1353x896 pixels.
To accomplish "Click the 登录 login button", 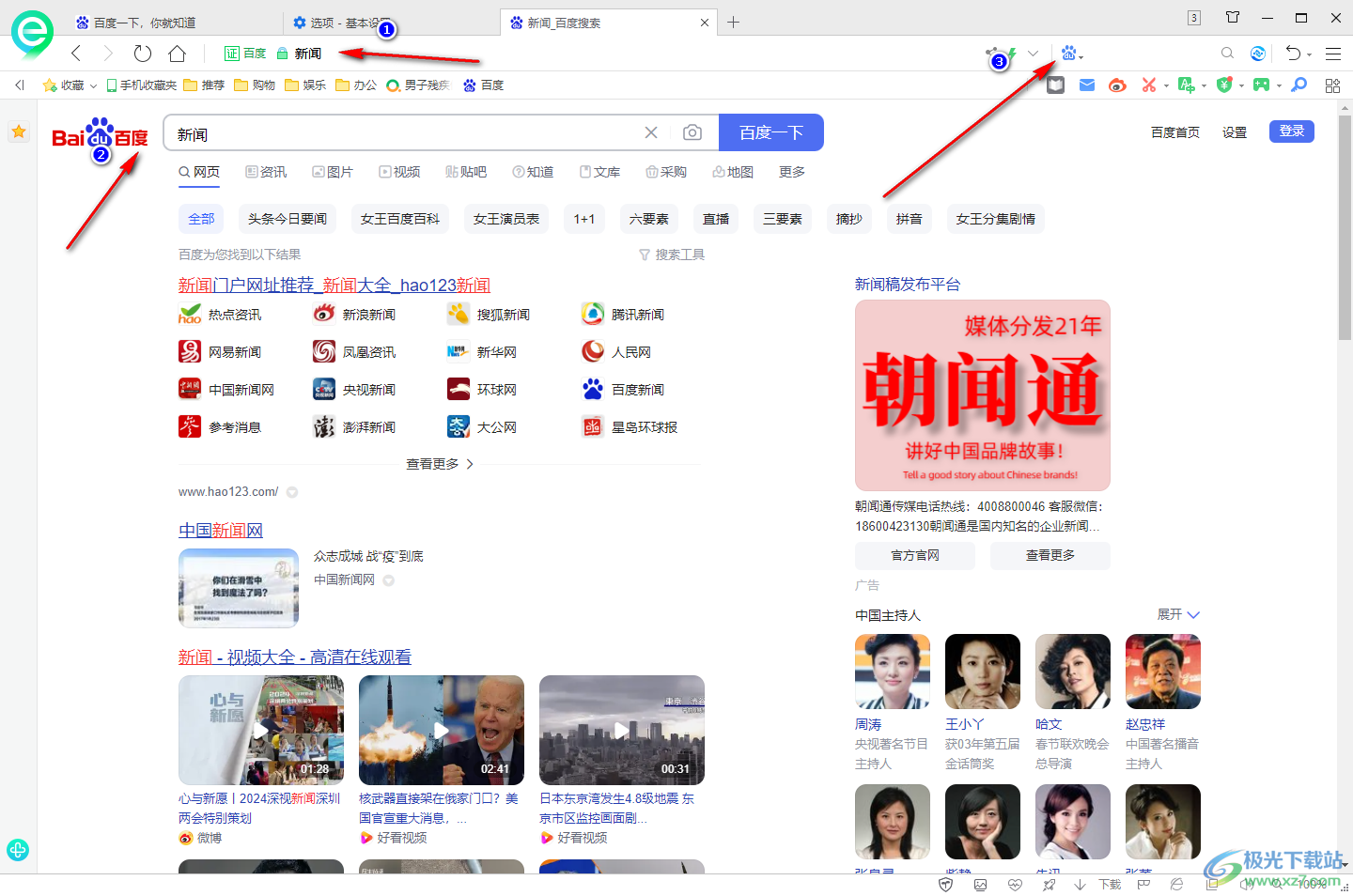I will pyautogui.click(x=1292, y=131).
